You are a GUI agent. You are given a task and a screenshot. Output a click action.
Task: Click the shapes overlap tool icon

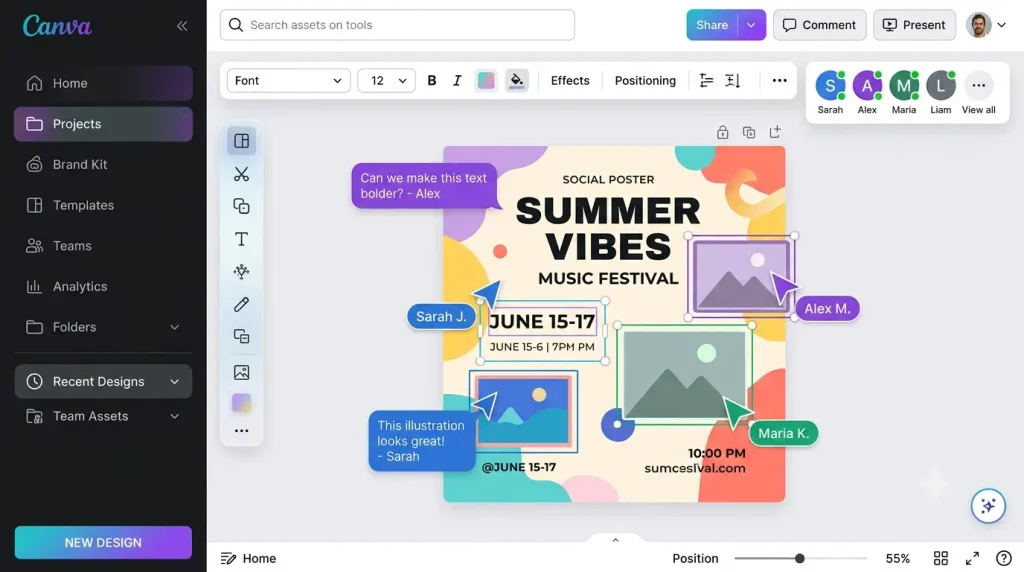pos(242,206)
